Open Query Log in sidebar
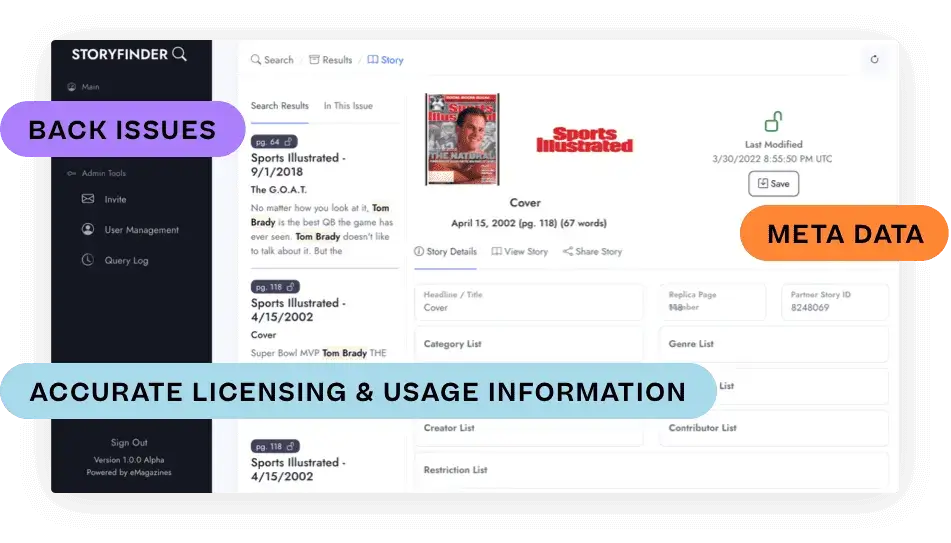This screenshot has height=543, width=951. (x=126, y=260)
